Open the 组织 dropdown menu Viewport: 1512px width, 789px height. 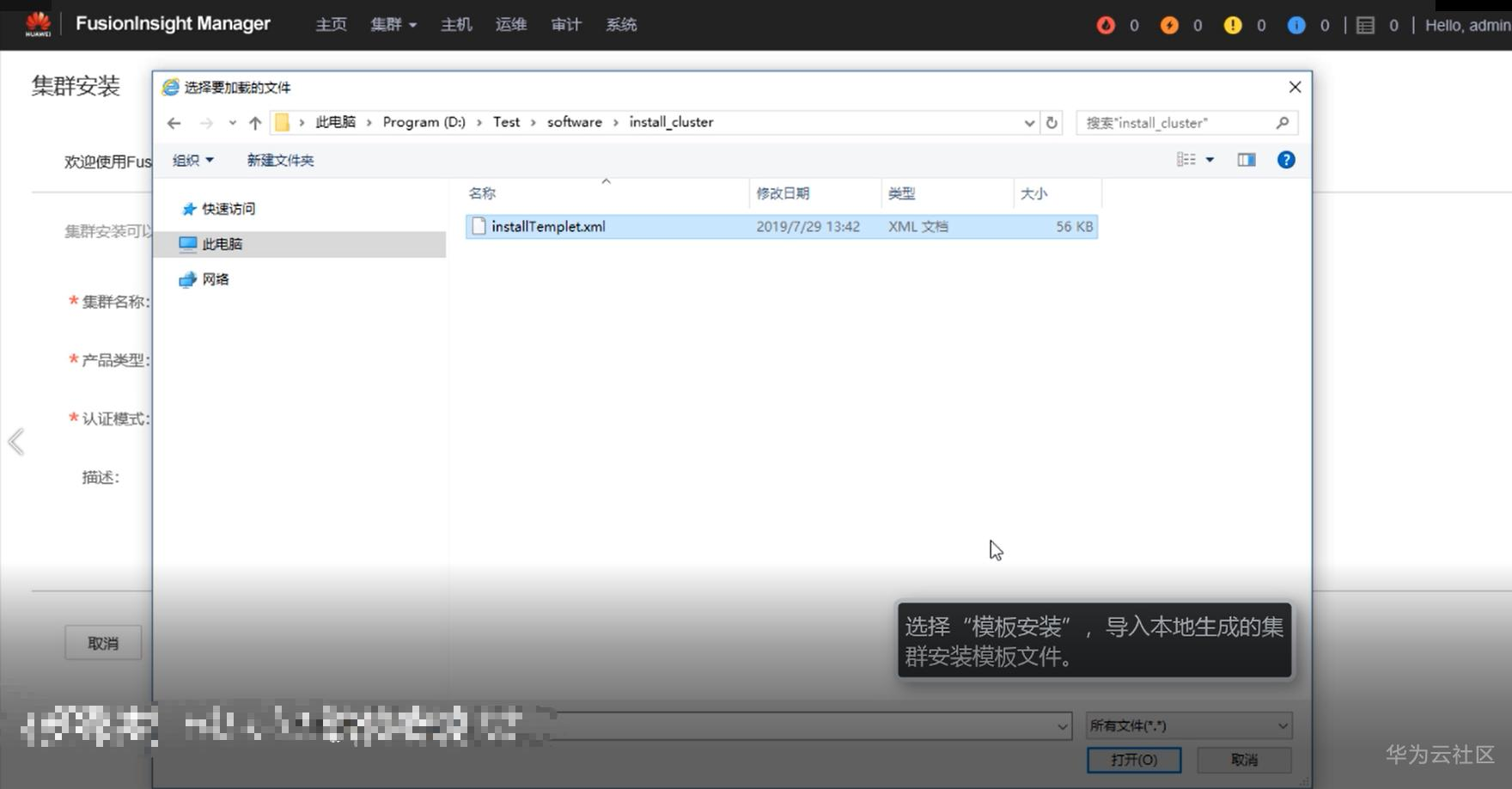click(x=192, y=160)
